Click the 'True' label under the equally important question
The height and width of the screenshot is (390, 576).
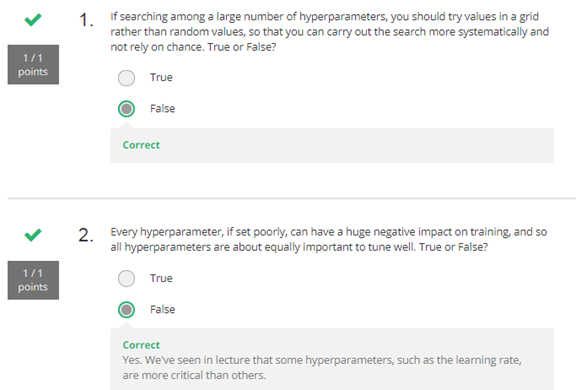click(161, 278)
